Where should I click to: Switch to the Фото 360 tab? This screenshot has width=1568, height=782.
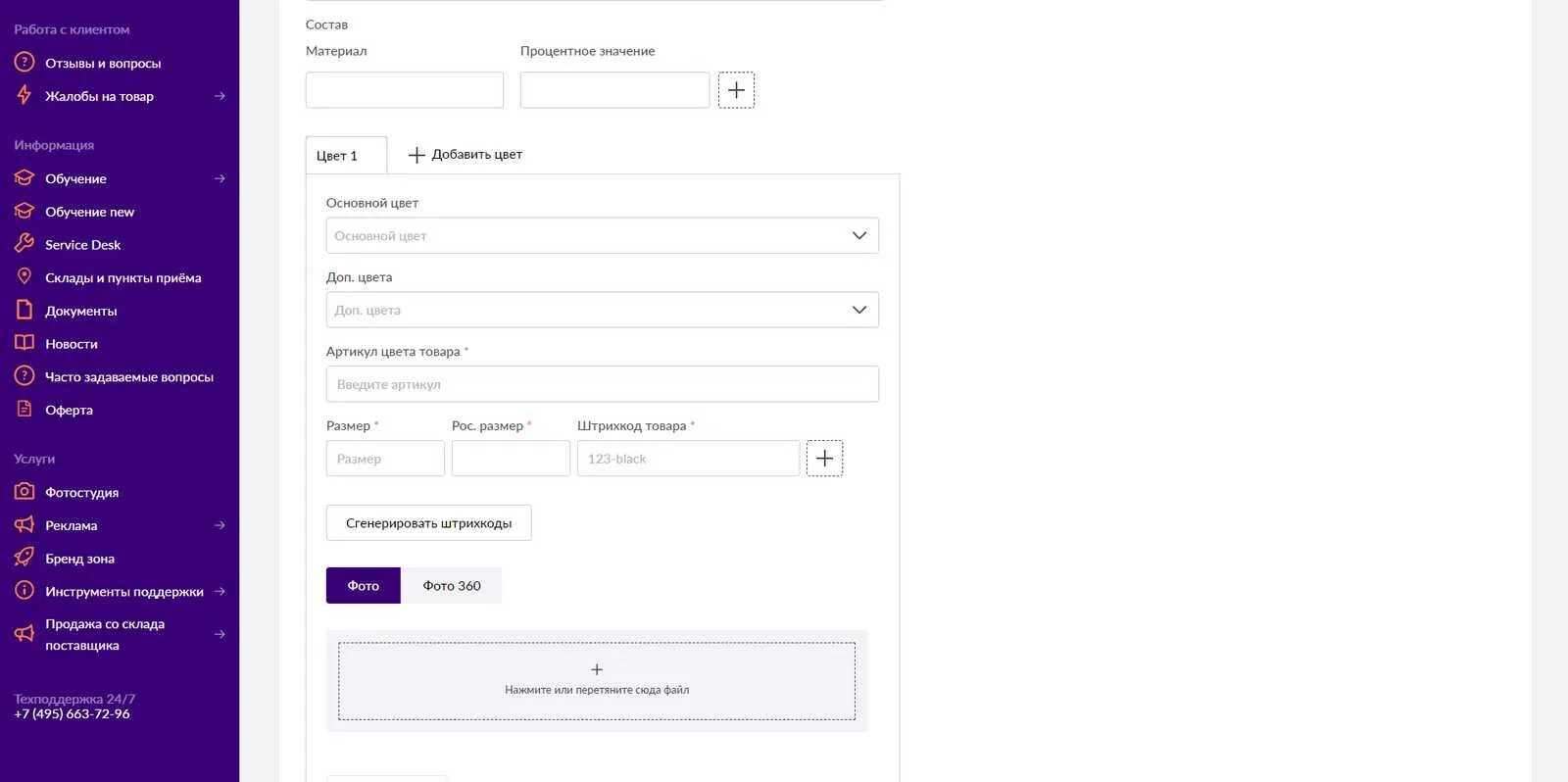pos(452,585)
